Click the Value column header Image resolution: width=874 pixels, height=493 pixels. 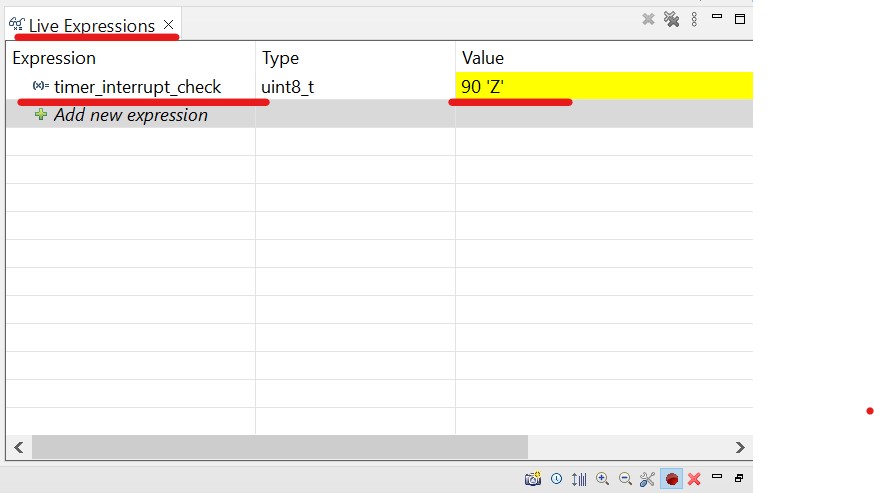(483, 58)
